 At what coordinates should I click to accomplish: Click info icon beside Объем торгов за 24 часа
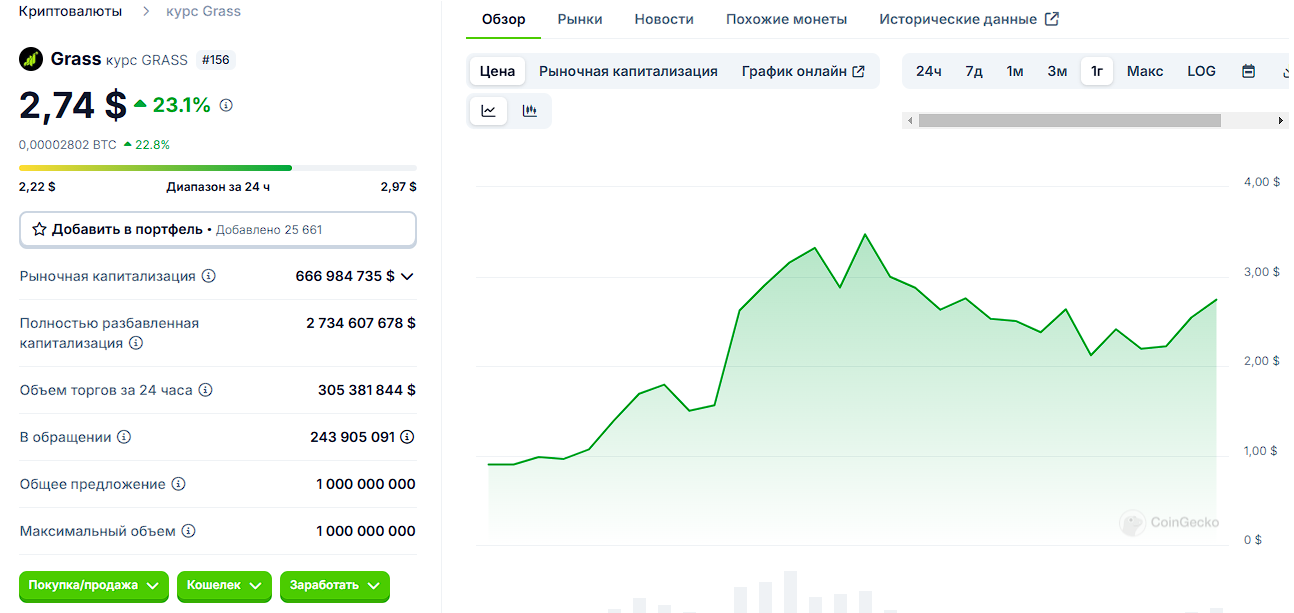click(x=206, y=390)
